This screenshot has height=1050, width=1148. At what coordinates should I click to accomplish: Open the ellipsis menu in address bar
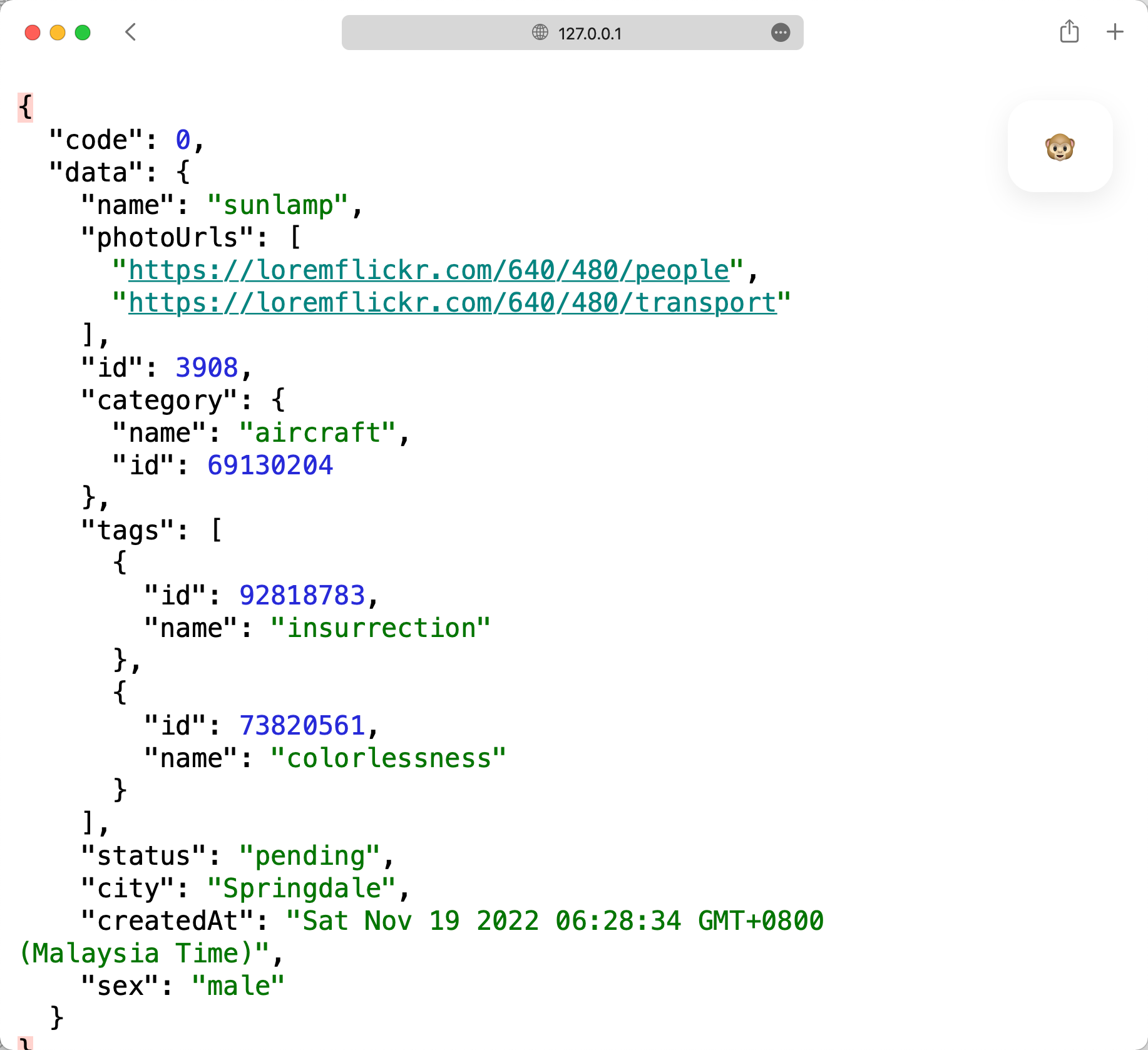coord(780,33)
